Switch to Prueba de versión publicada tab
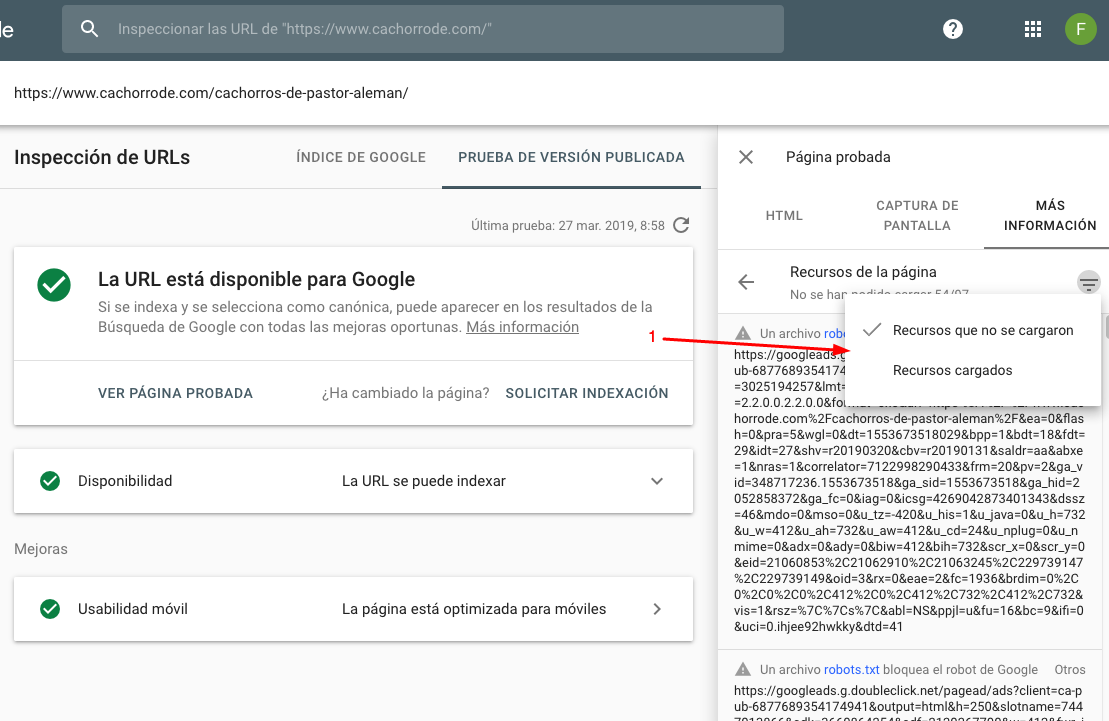The image size is (1109, 721). coord(571,157)
